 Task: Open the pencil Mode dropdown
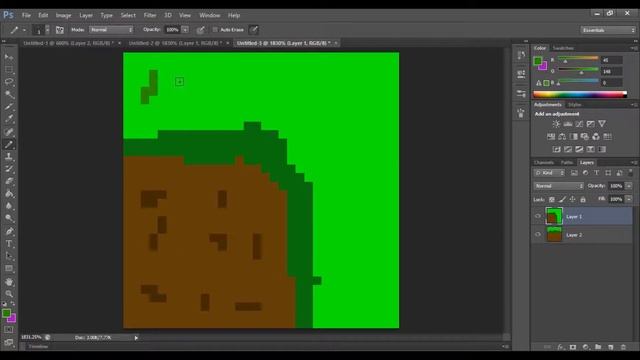point(111,30)
